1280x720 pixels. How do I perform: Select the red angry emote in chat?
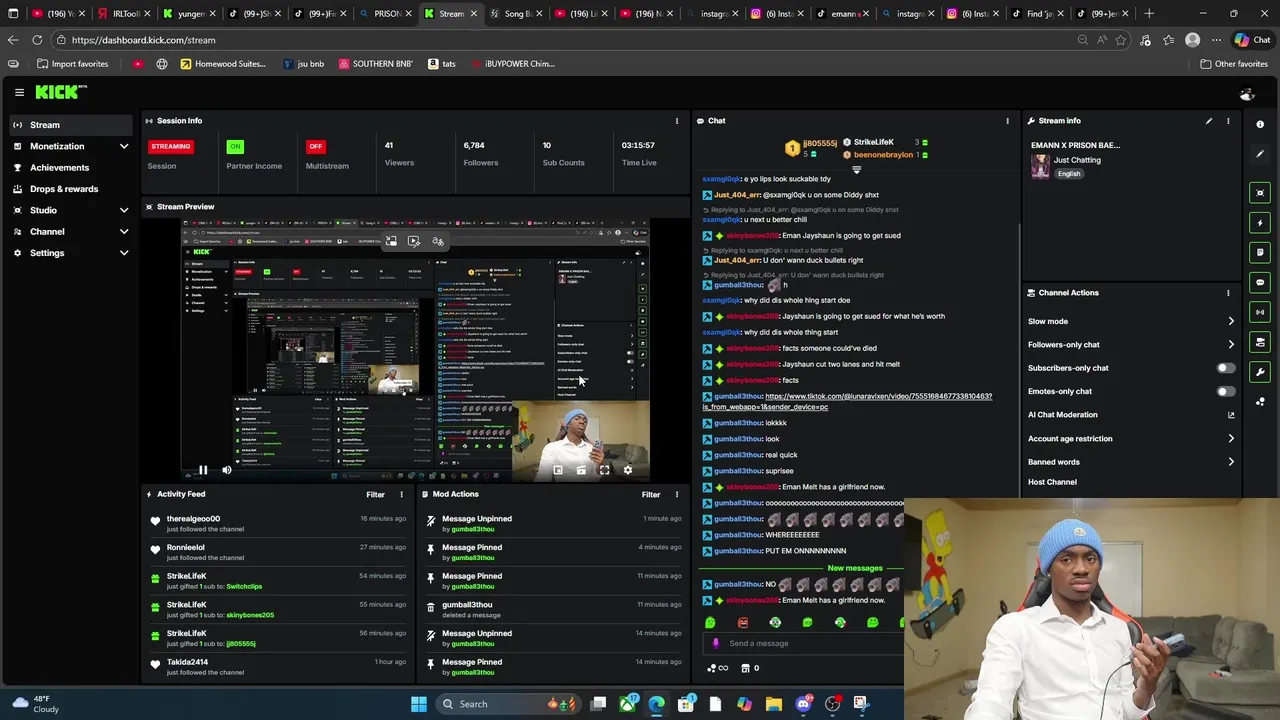[x=742, y=623]
